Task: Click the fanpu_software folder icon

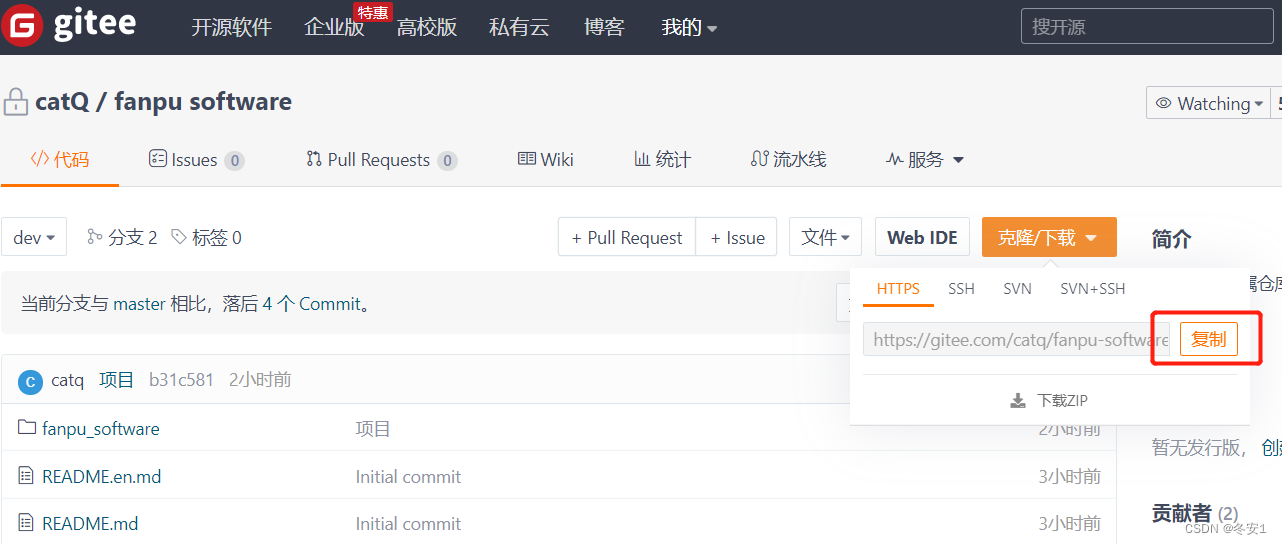Action: tap(27, 428)
